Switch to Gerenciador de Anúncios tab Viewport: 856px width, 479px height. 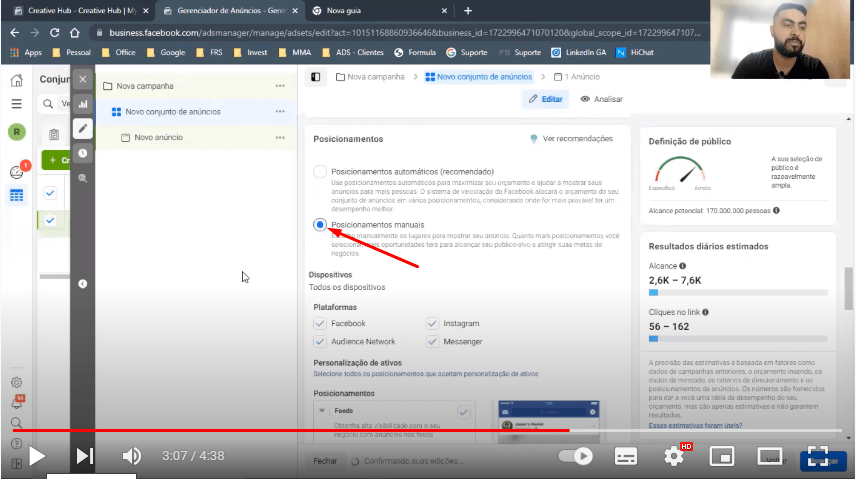pos(230,10)
